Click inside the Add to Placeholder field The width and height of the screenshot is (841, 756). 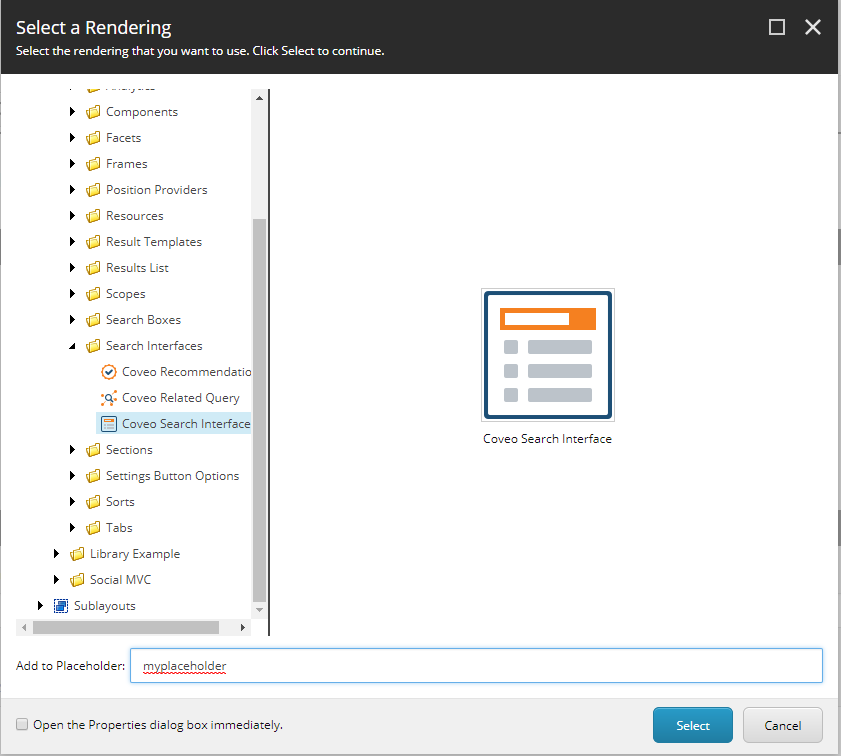400,665
